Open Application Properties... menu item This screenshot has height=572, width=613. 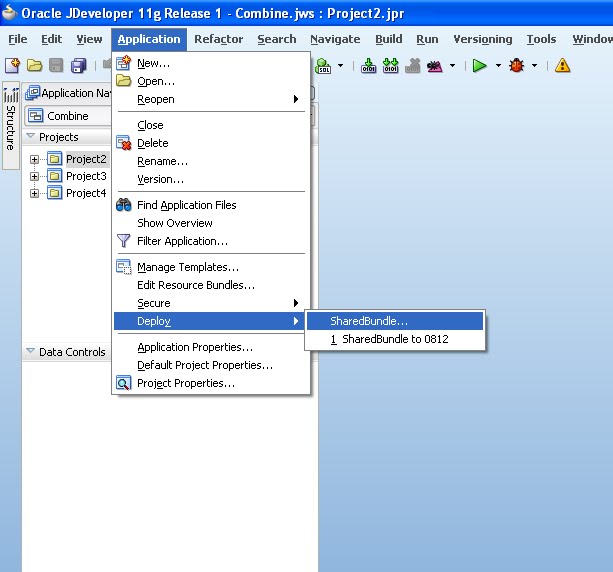pos(210,347)
